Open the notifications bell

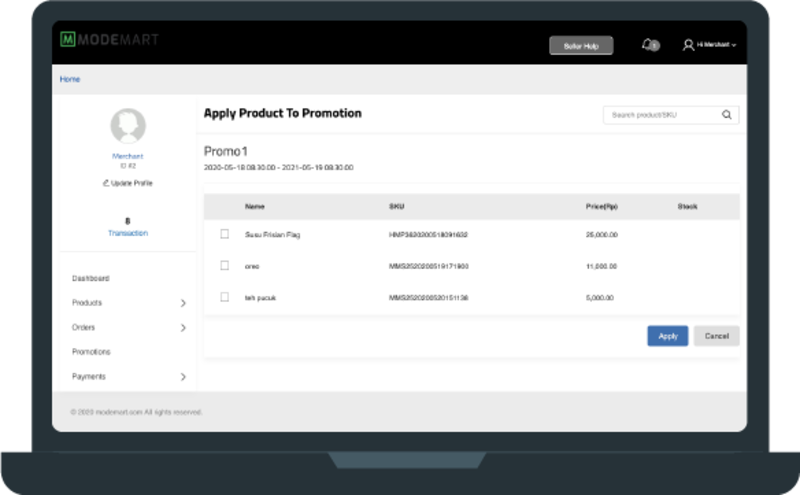[650, 45]
